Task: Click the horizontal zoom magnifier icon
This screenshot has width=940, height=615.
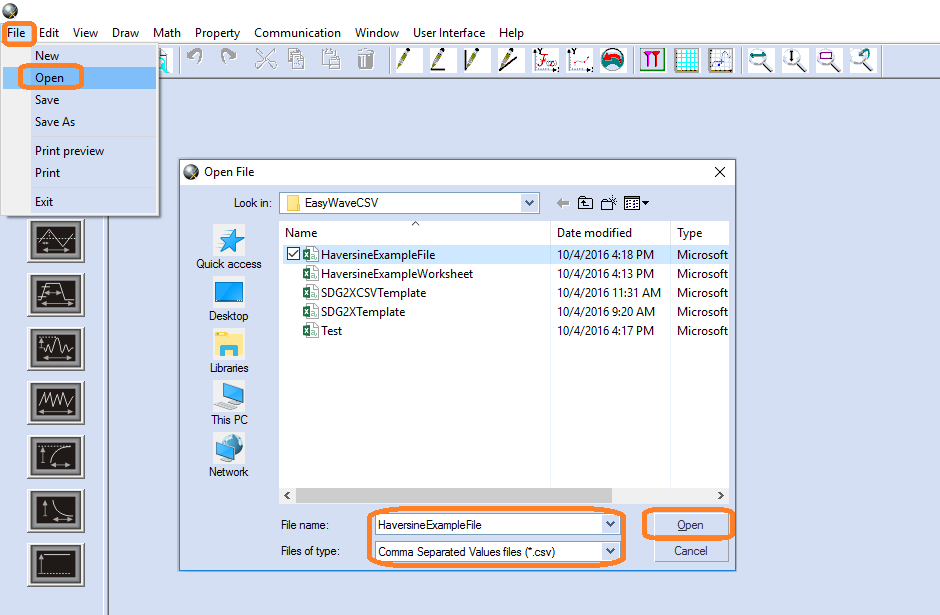Action: 761,60
